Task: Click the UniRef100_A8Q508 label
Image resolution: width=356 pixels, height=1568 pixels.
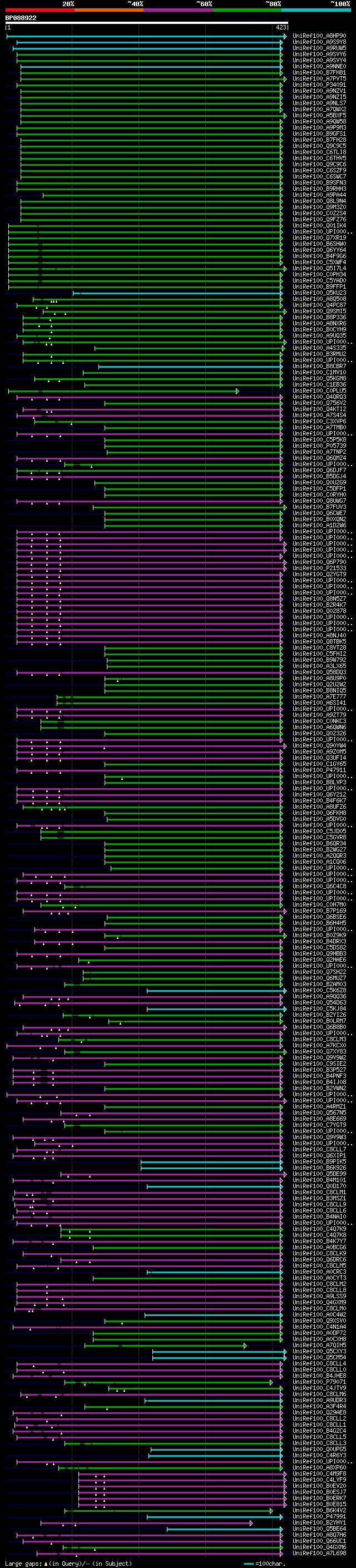Action: [x=319, y=299]
